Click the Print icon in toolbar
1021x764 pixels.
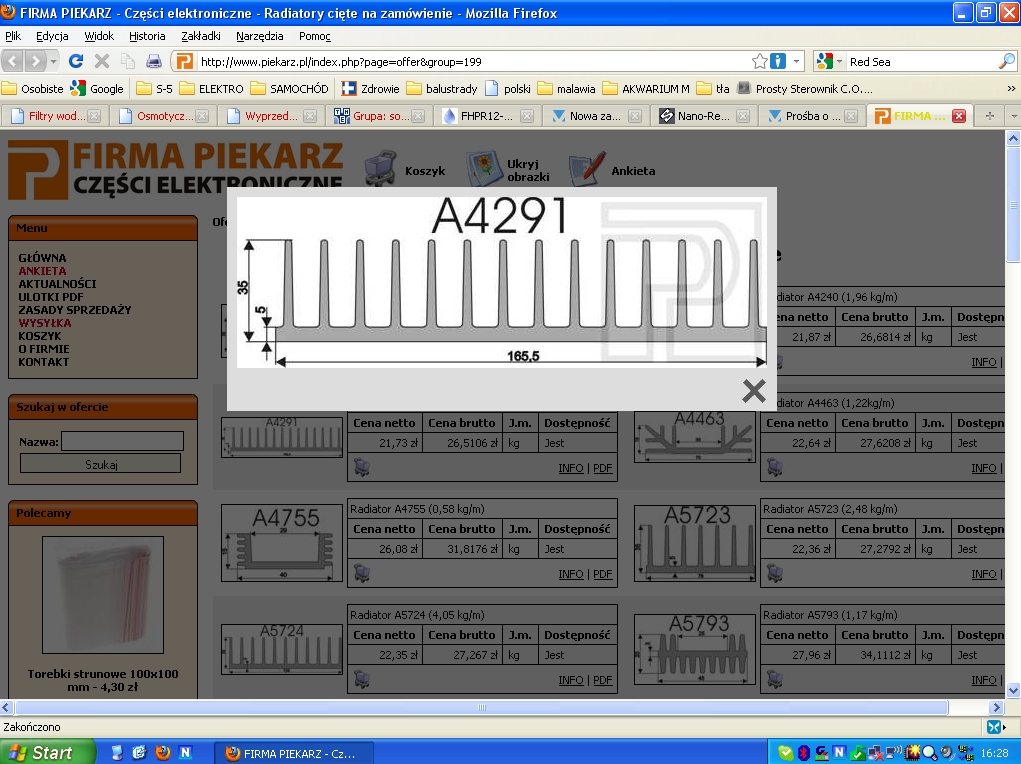[x=154, y=61]
